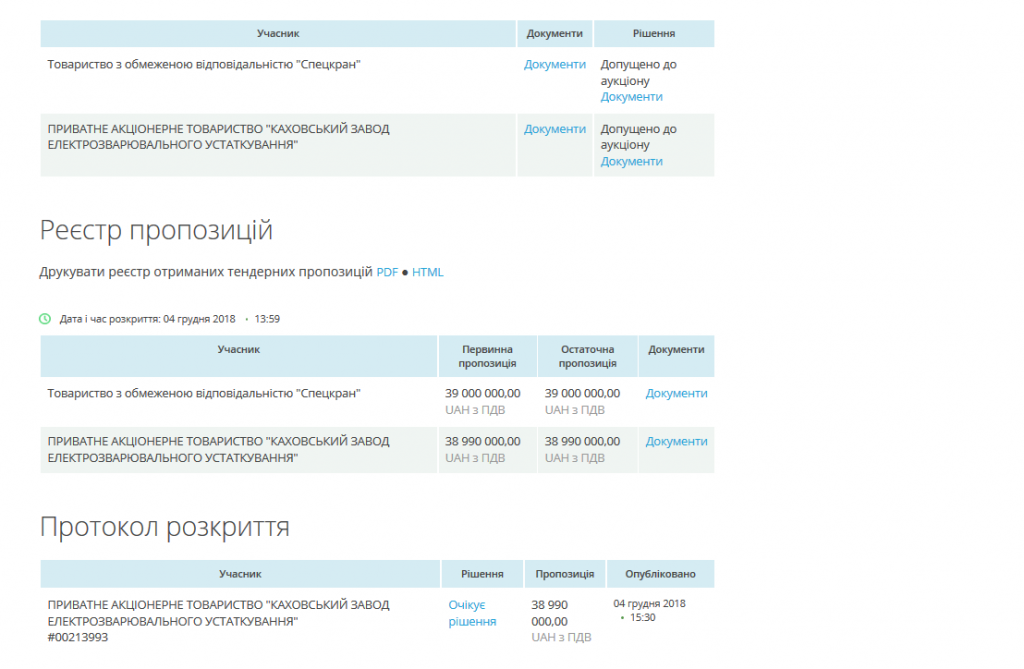The image size is (1024, 669).
Task: Open Документи under Каховський завод's 'Допущено до аукціону' decision
Action: 631,161
